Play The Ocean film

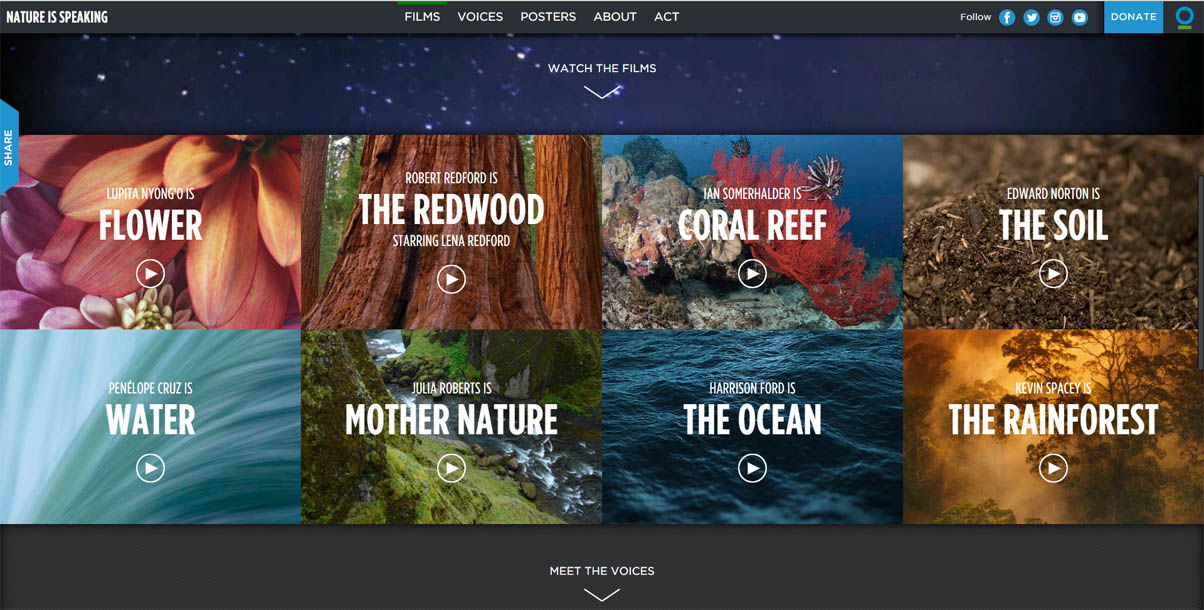752,467
